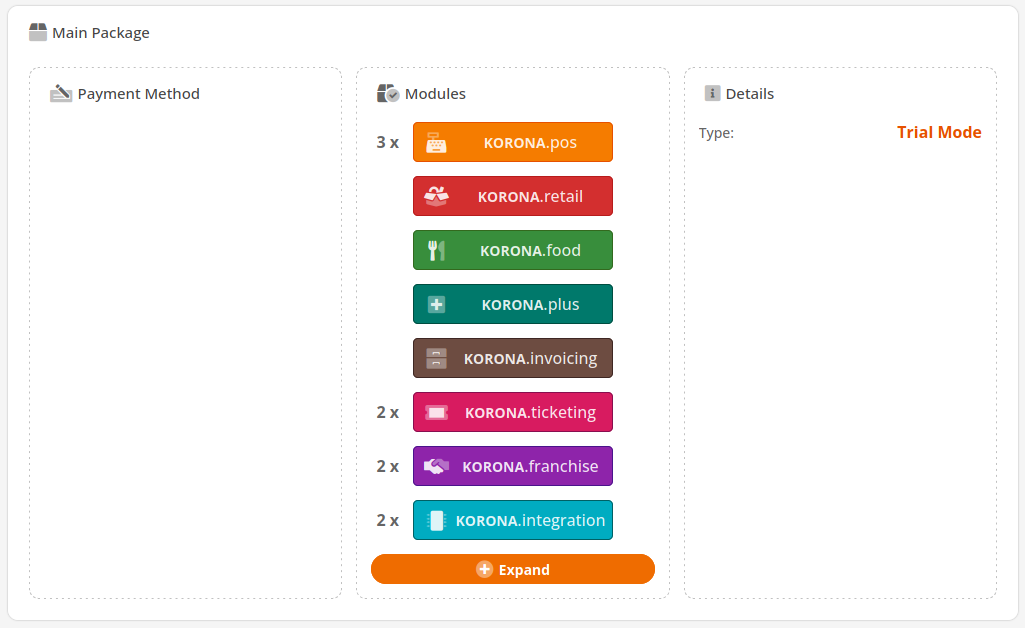
Task: Choose the KORONA.franchise module
Action: [512, 466]
